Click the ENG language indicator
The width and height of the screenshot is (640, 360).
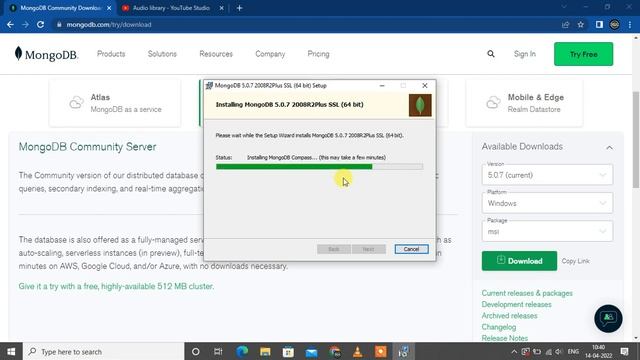tap(573, 351)
